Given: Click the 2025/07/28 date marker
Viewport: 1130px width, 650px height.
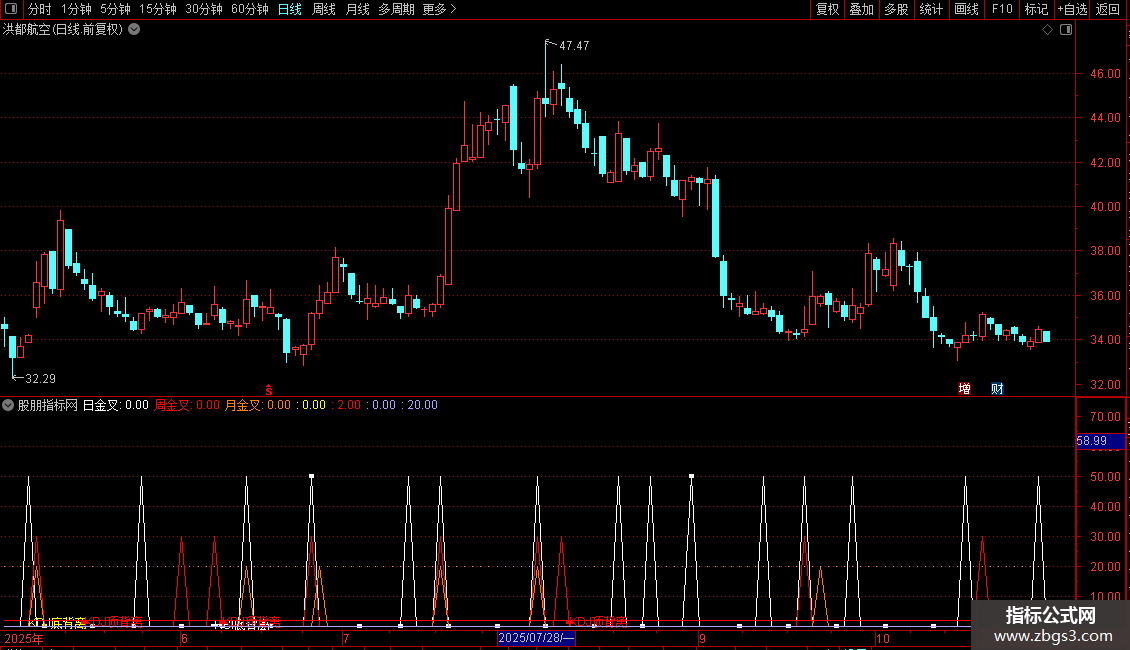Looking at the screenshot, I should 536,638.
